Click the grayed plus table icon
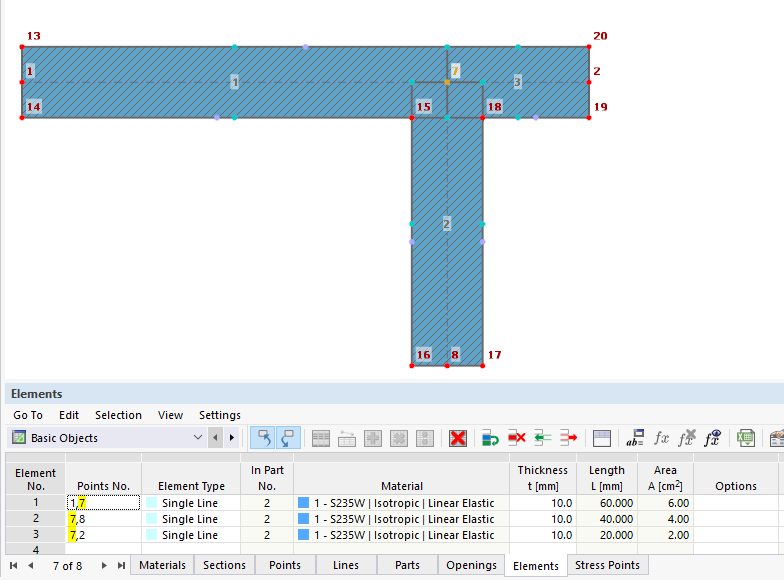This screenshot has height=580, width=784. click(x=372, y=438)
